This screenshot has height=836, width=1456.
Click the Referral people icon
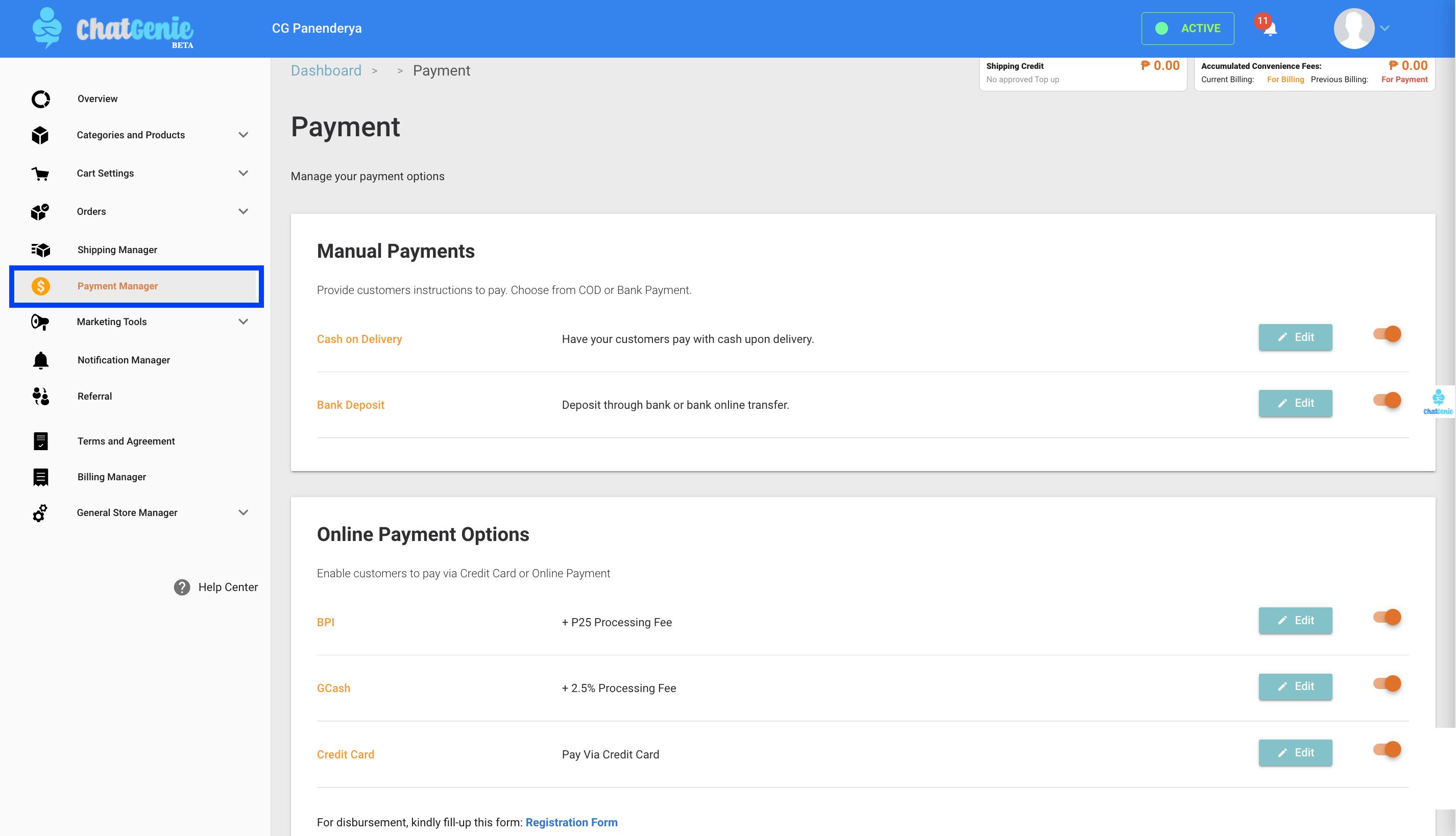click(40, 396)
